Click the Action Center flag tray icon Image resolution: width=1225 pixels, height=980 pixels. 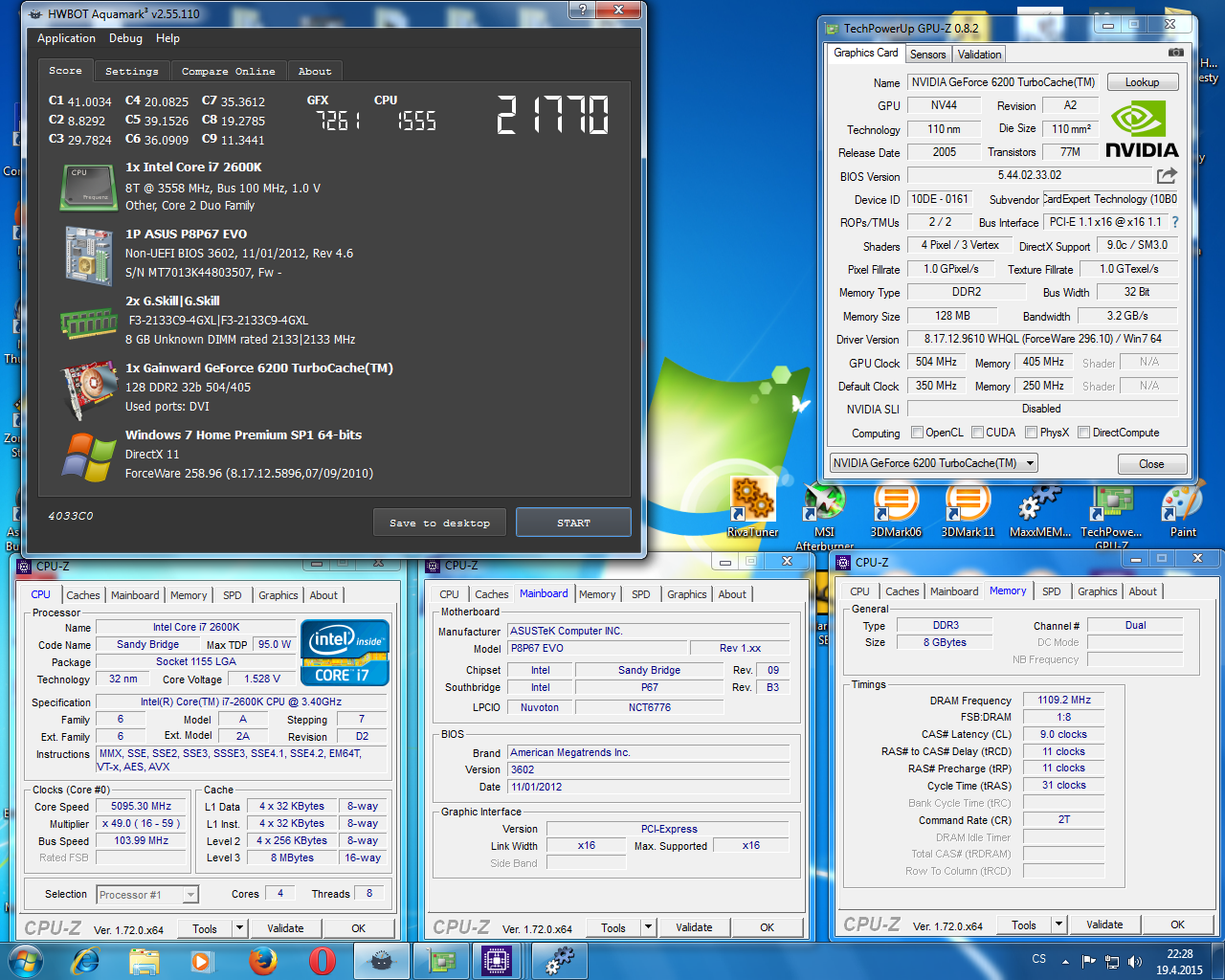point(1088,961)
